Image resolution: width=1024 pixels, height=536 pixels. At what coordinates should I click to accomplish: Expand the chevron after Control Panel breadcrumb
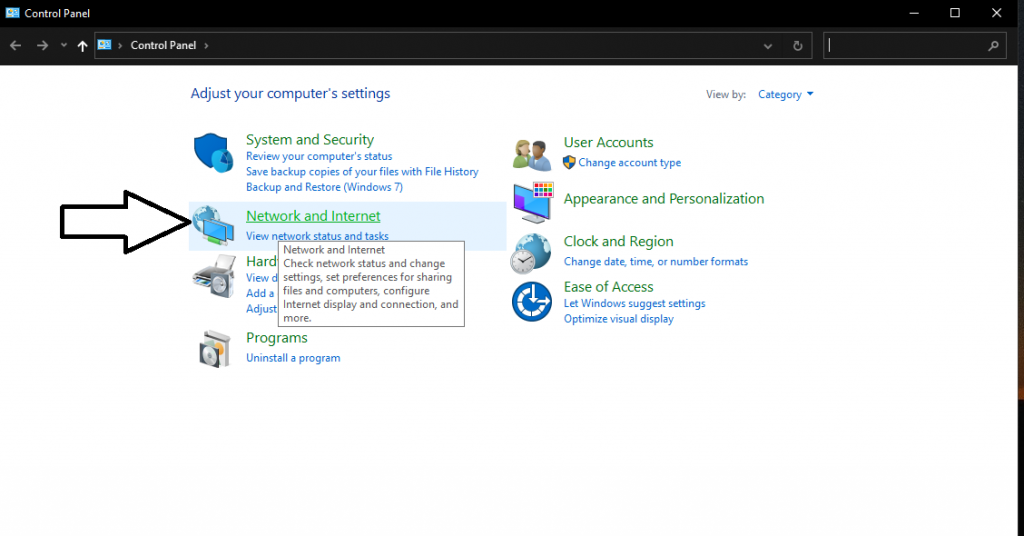(x=206, y=46)
